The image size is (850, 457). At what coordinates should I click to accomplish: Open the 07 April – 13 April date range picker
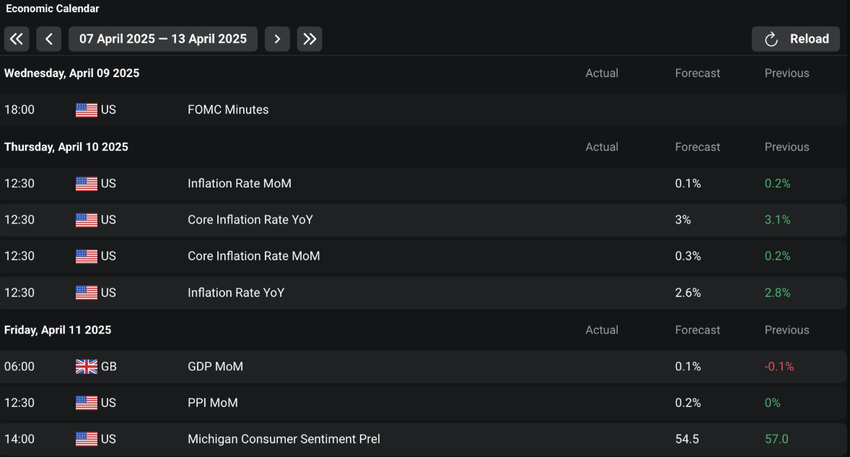pos(163,39)
